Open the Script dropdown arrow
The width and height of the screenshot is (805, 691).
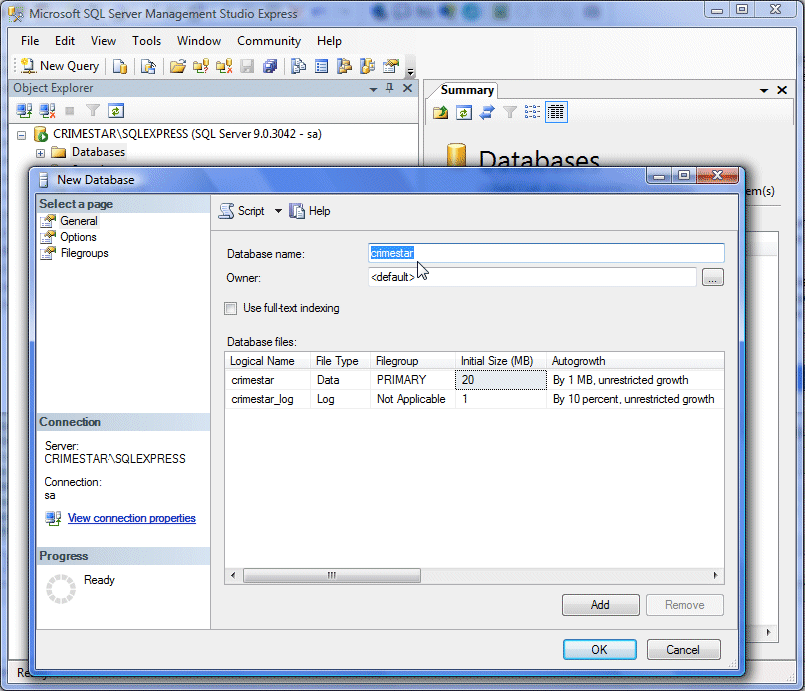click(279, 211)
